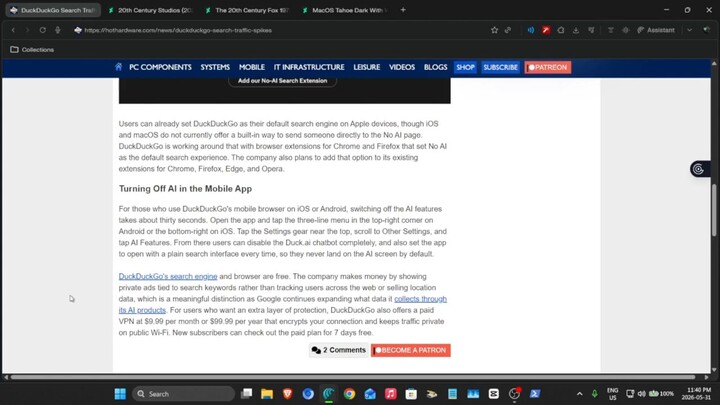Viewport: 720px width, 405px height.
Task: Copy page link using the link icon
Action: [x=508, y=30]
